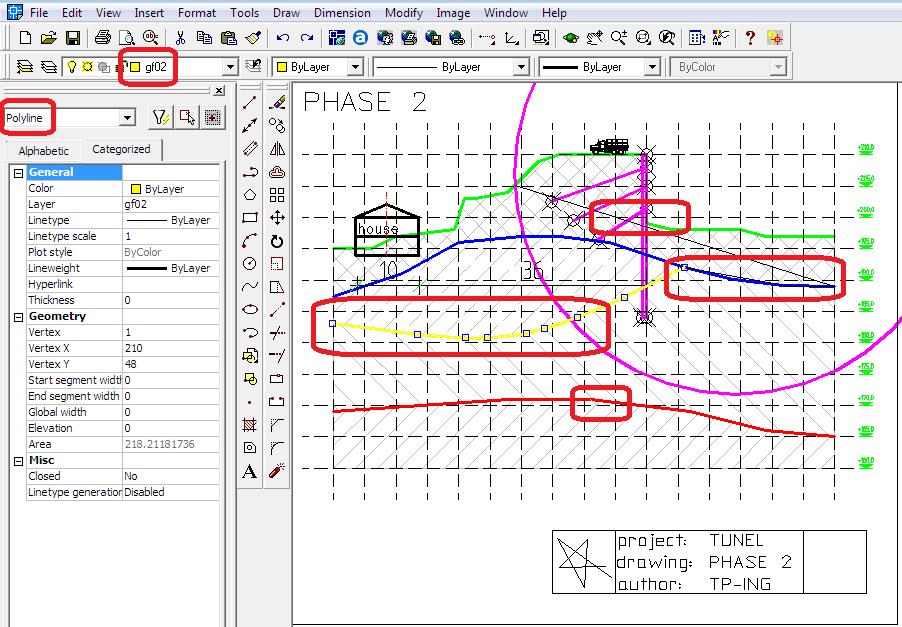Open the Modify menu
This screenshot has height=627, width=902.
click(404, 13)
